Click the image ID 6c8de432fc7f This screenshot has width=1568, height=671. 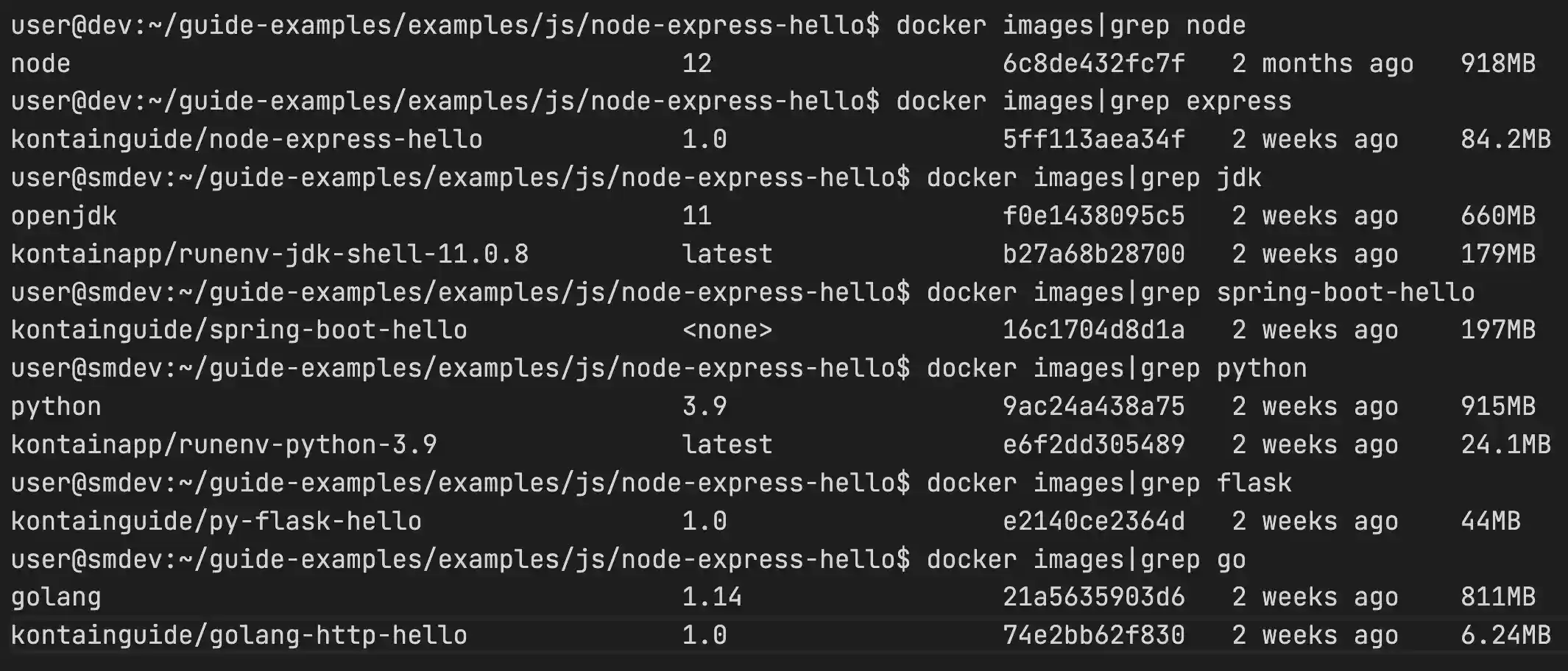tap(1093, 64)
